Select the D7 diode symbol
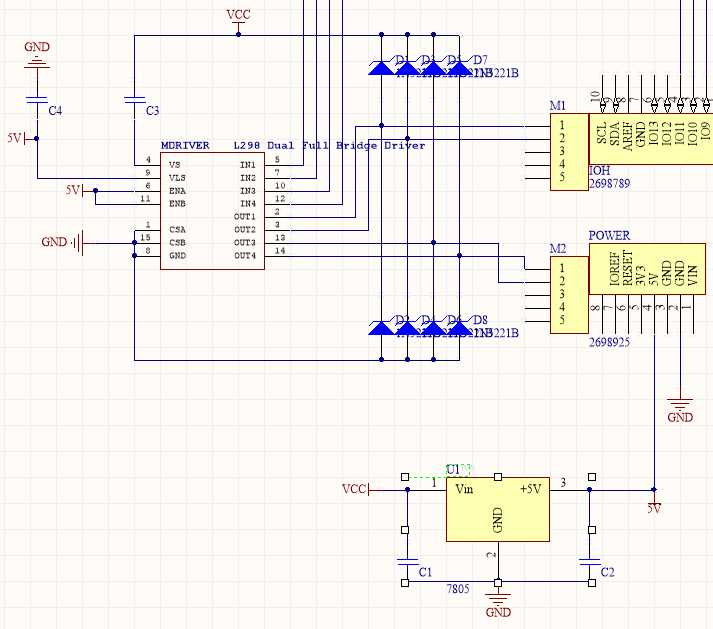713x629 pixels. (x=459, y=68)
